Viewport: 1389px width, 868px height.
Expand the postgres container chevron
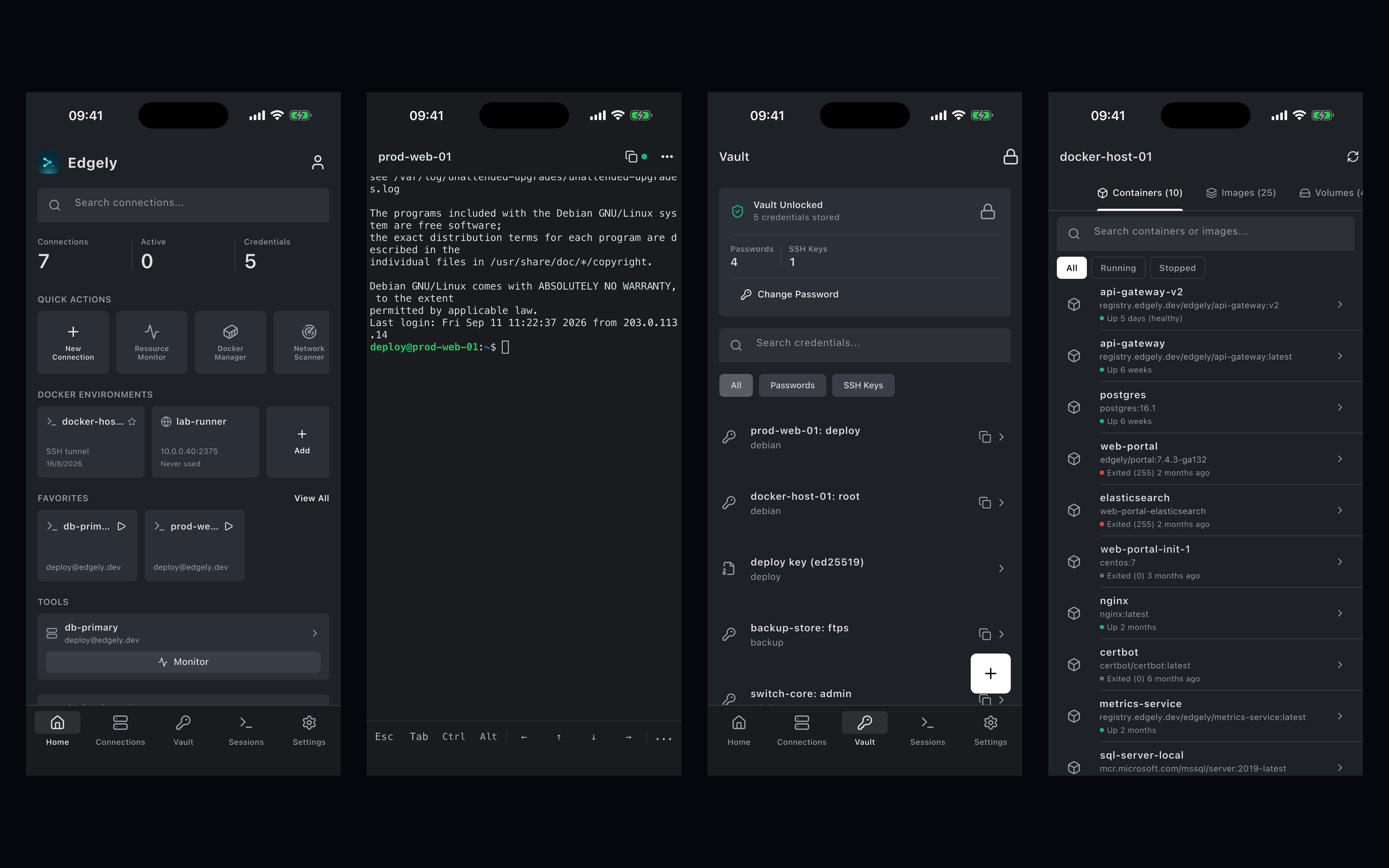(1340, 407)
